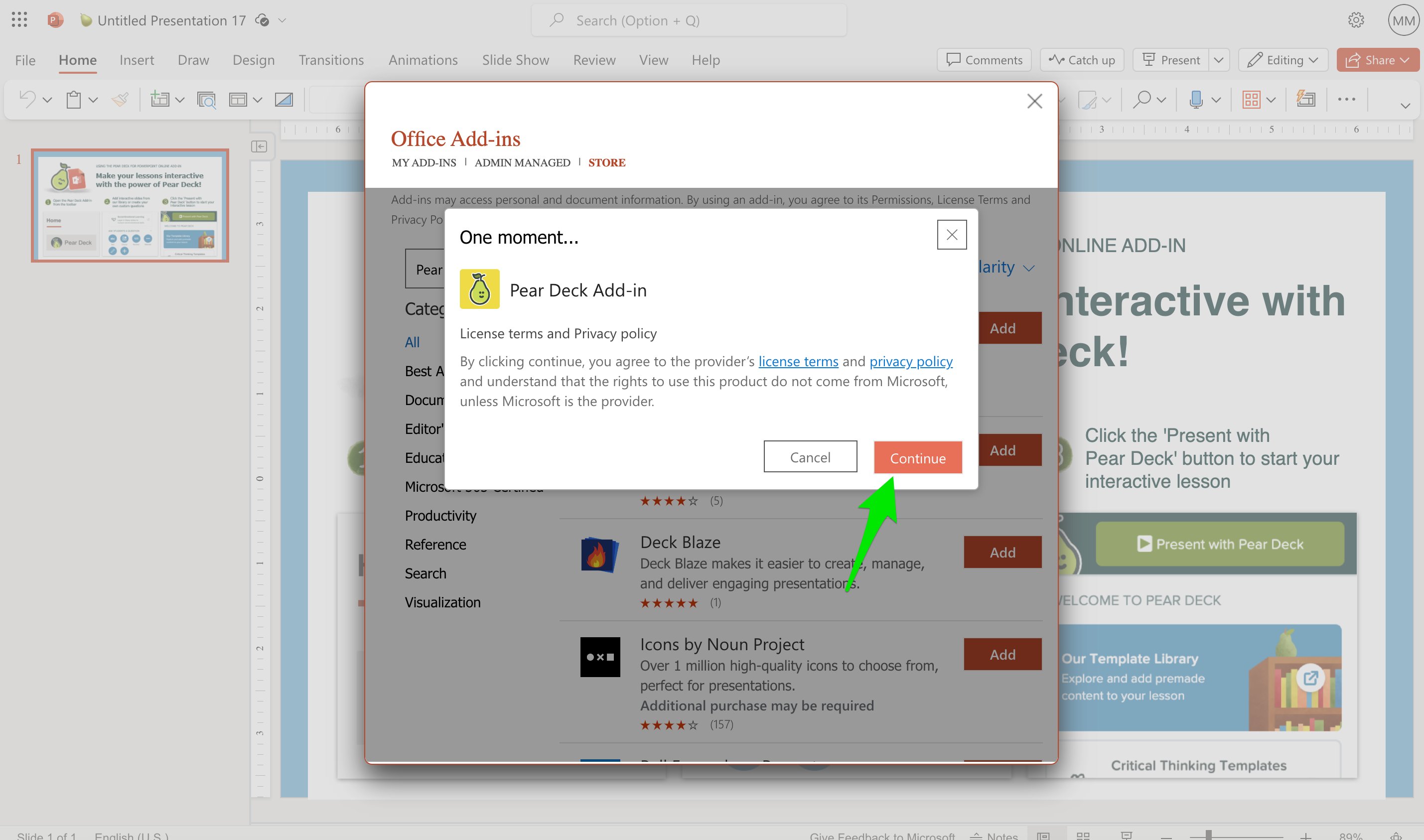Click the Pear Deck add-in logo
1424x840 pixels.
click(479, 288)
